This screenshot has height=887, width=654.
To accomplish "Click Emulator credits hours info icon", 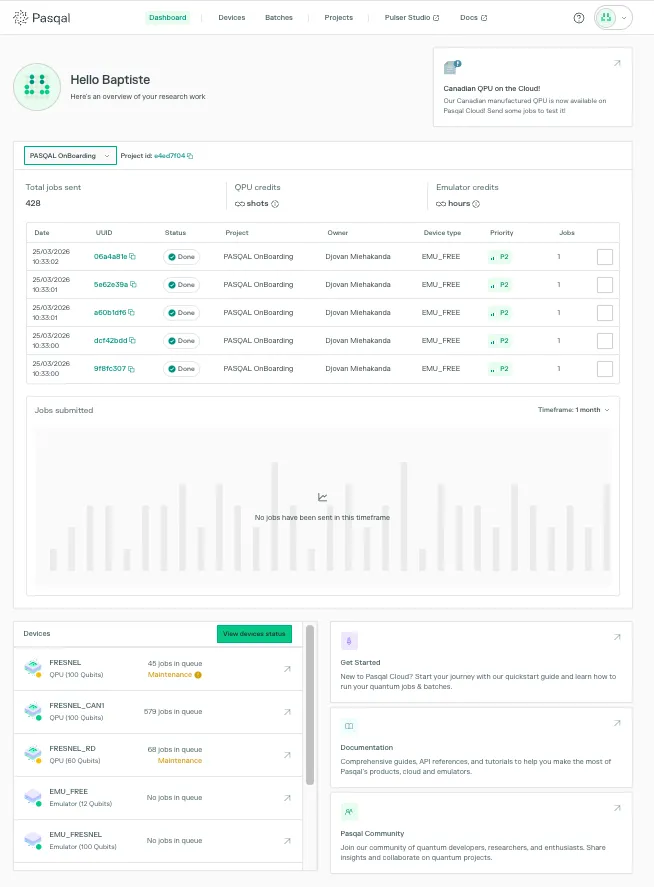I will click(x=476, y=204).
